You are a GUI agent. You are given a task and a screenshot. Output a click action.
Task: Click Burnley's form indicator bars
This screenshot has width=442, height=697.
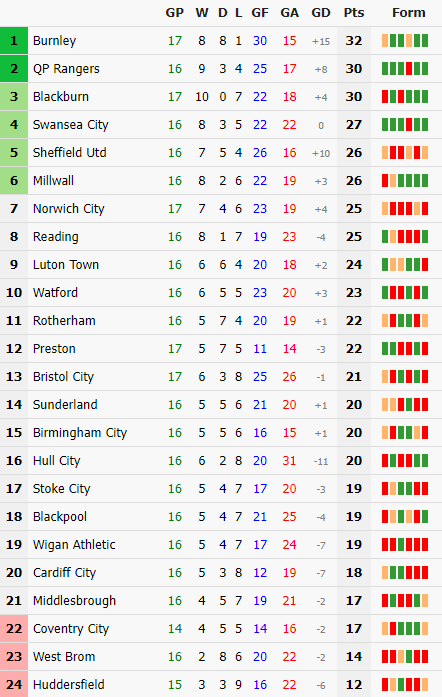(405, 41)
